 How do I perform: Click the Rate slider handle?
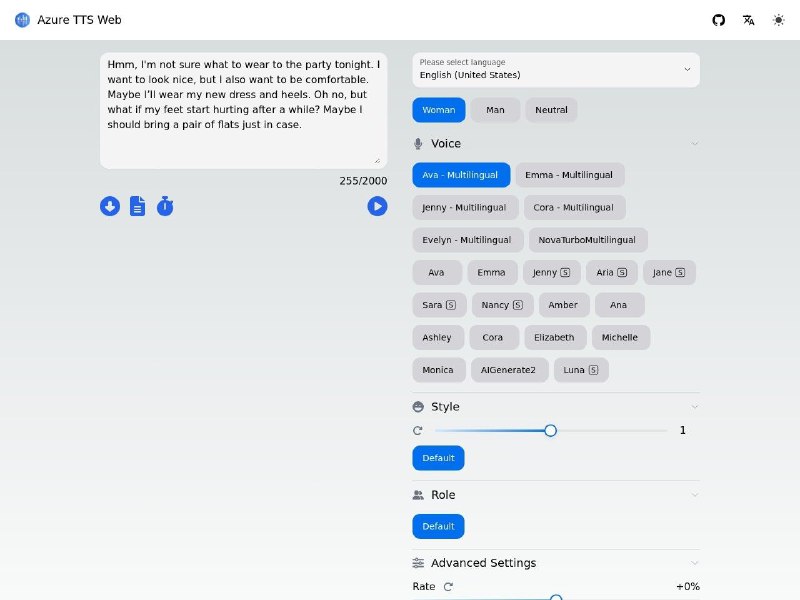click(x=556, y=597)
